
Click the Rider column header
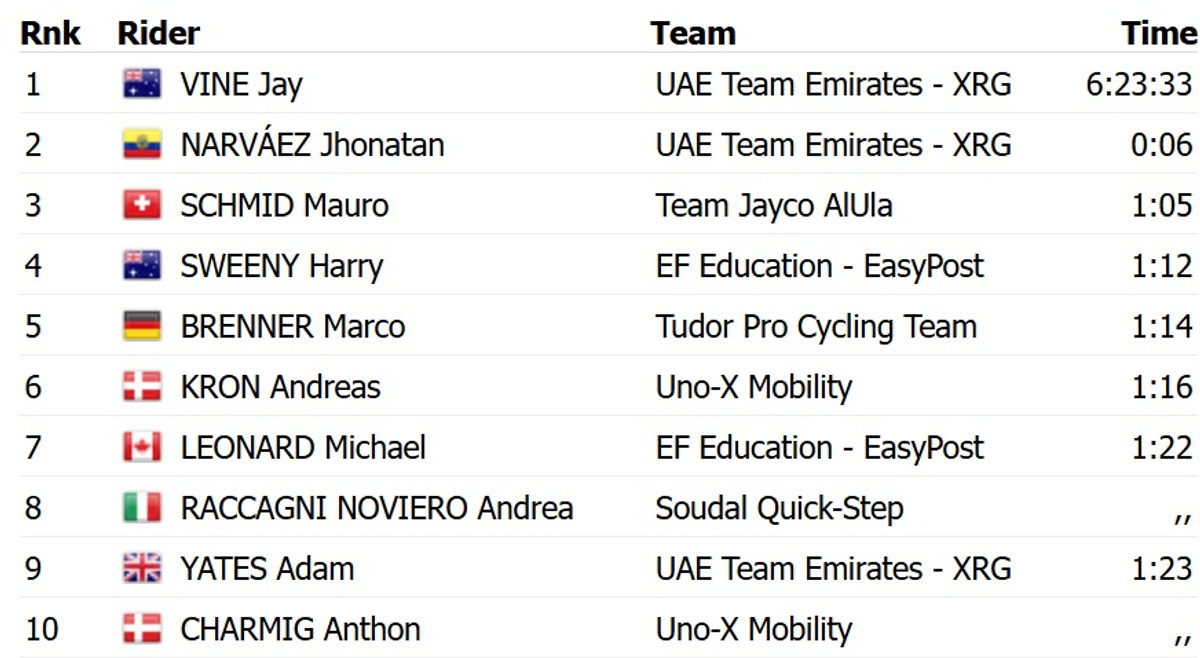pos(159,33)
